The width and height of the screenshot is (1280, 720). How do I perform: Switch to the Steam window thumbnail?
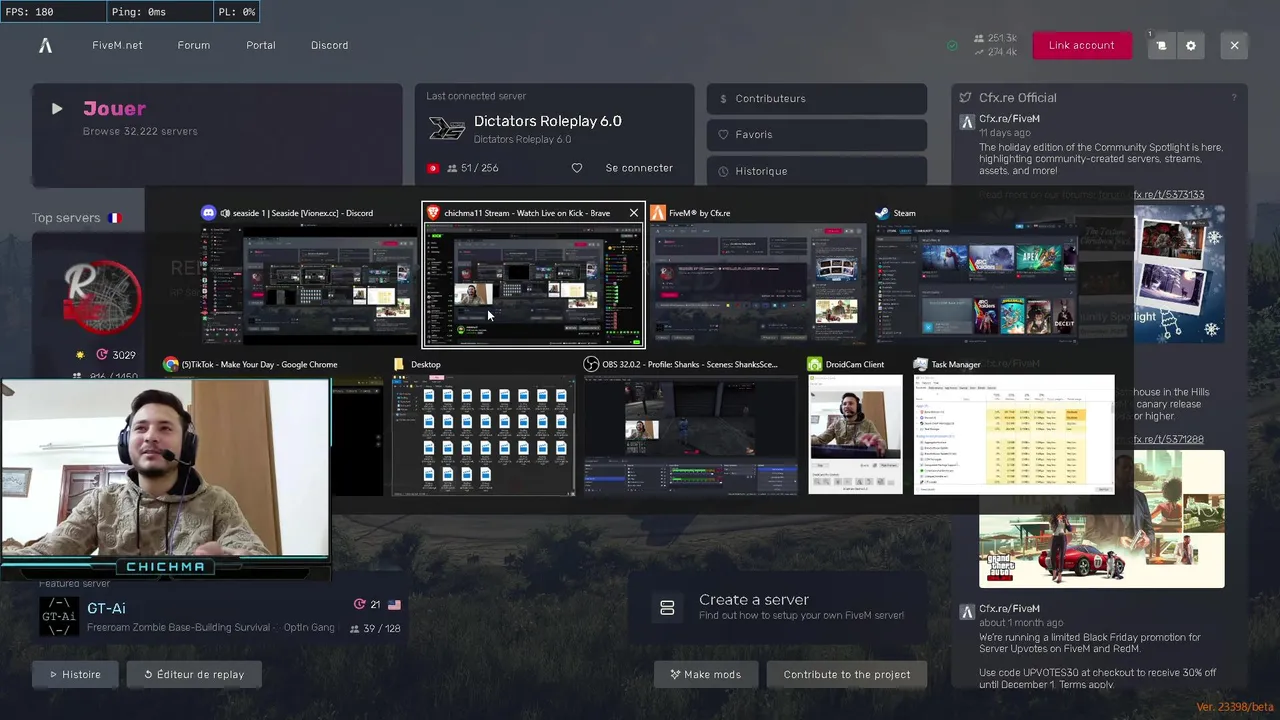pos(977,284)
